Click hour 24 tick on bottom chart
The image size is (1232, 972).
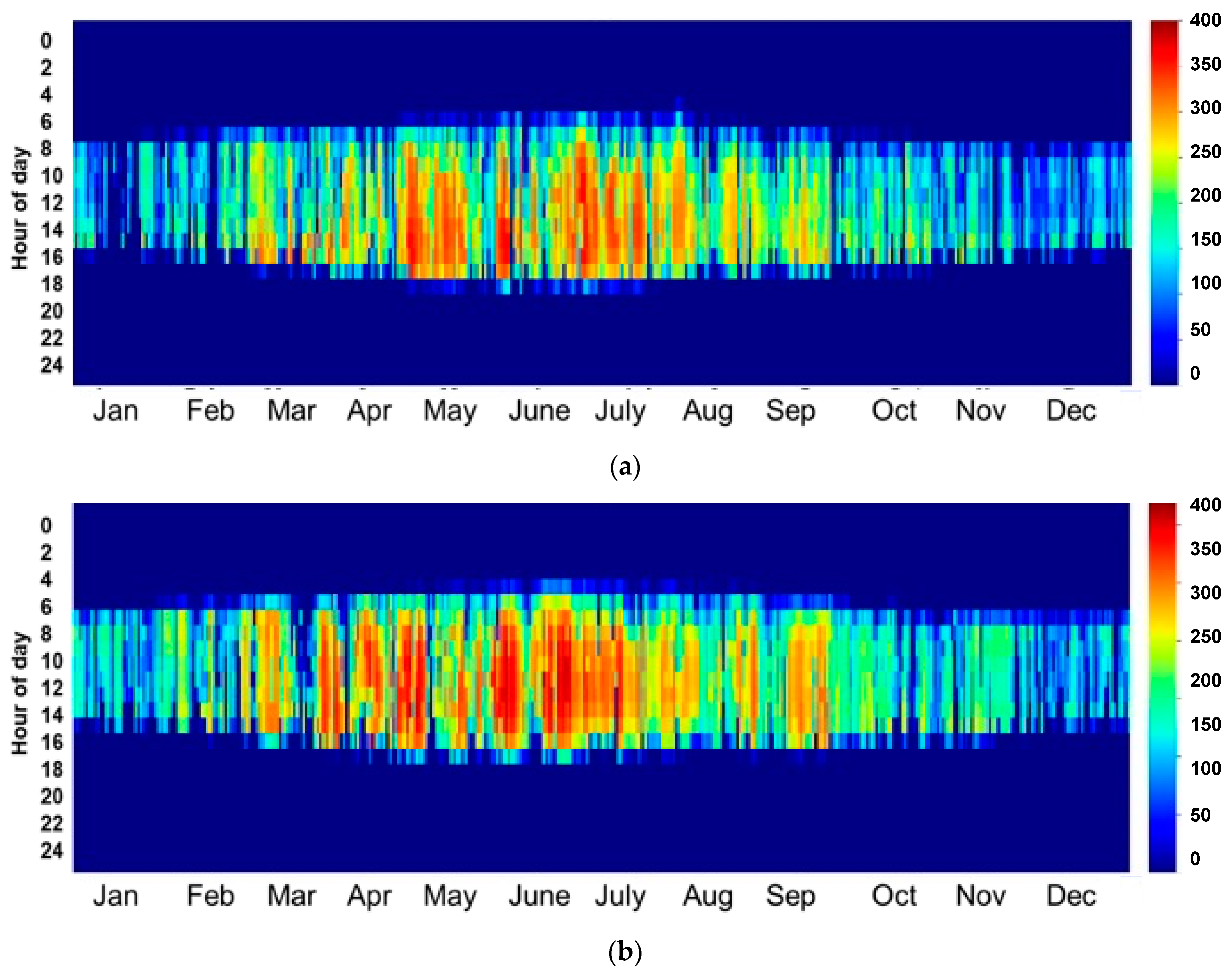point(52,851)
